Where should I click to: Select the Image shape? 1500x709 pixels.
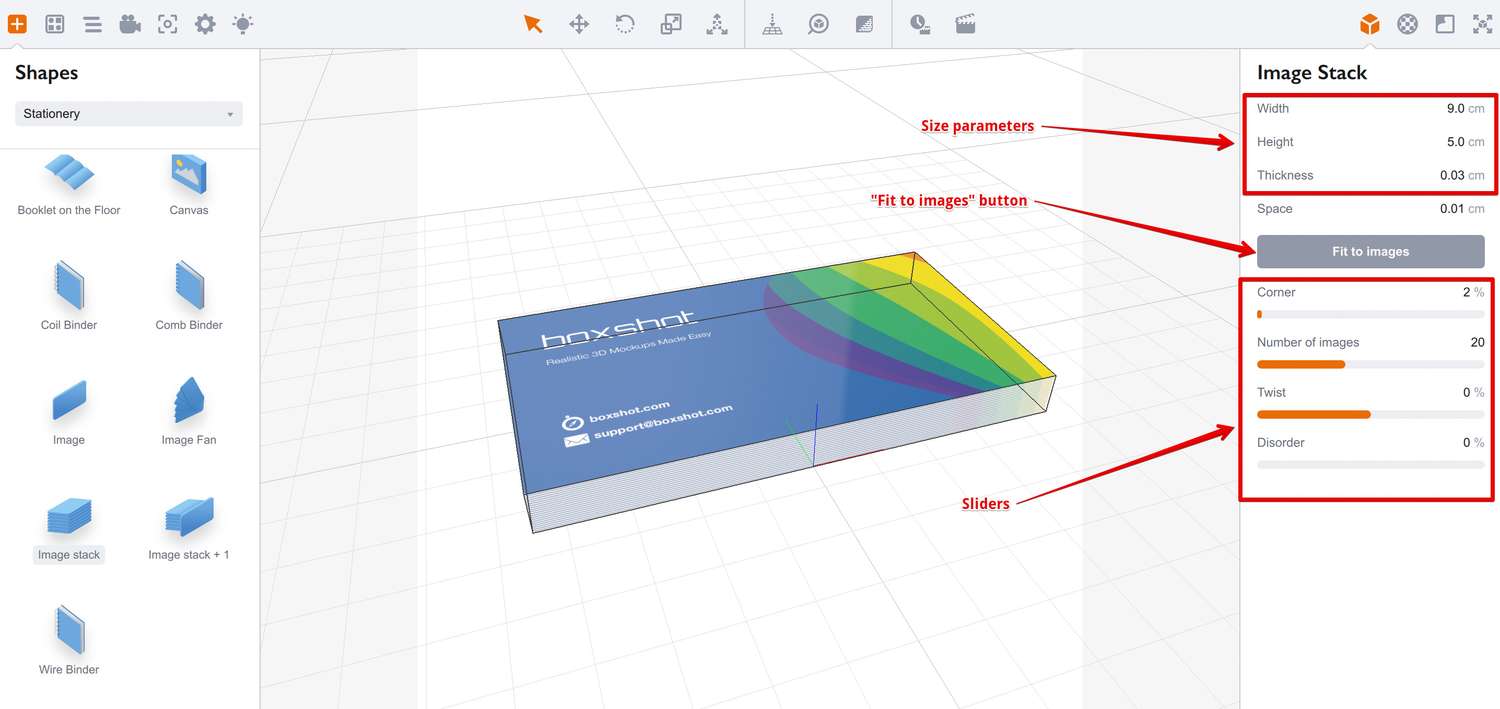tap(69, 412)
